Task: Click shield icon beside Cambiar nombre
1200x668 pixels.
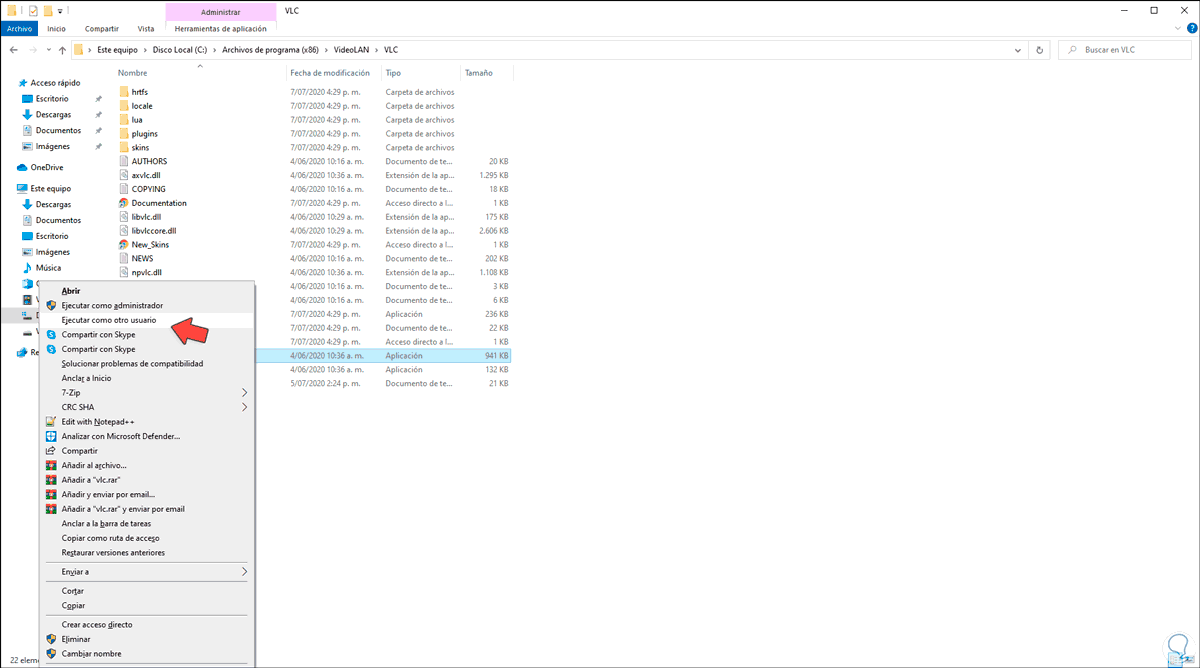Action: pos(51,654)
